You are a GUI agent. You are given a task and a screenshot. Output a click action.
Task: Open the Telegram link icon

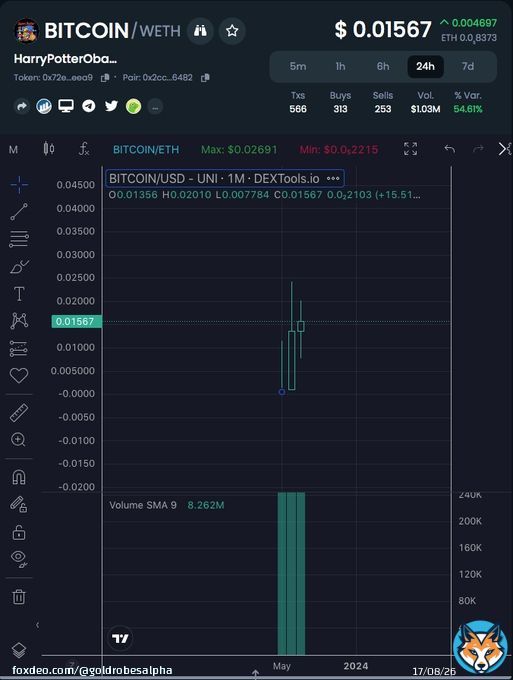click(88, 106)
